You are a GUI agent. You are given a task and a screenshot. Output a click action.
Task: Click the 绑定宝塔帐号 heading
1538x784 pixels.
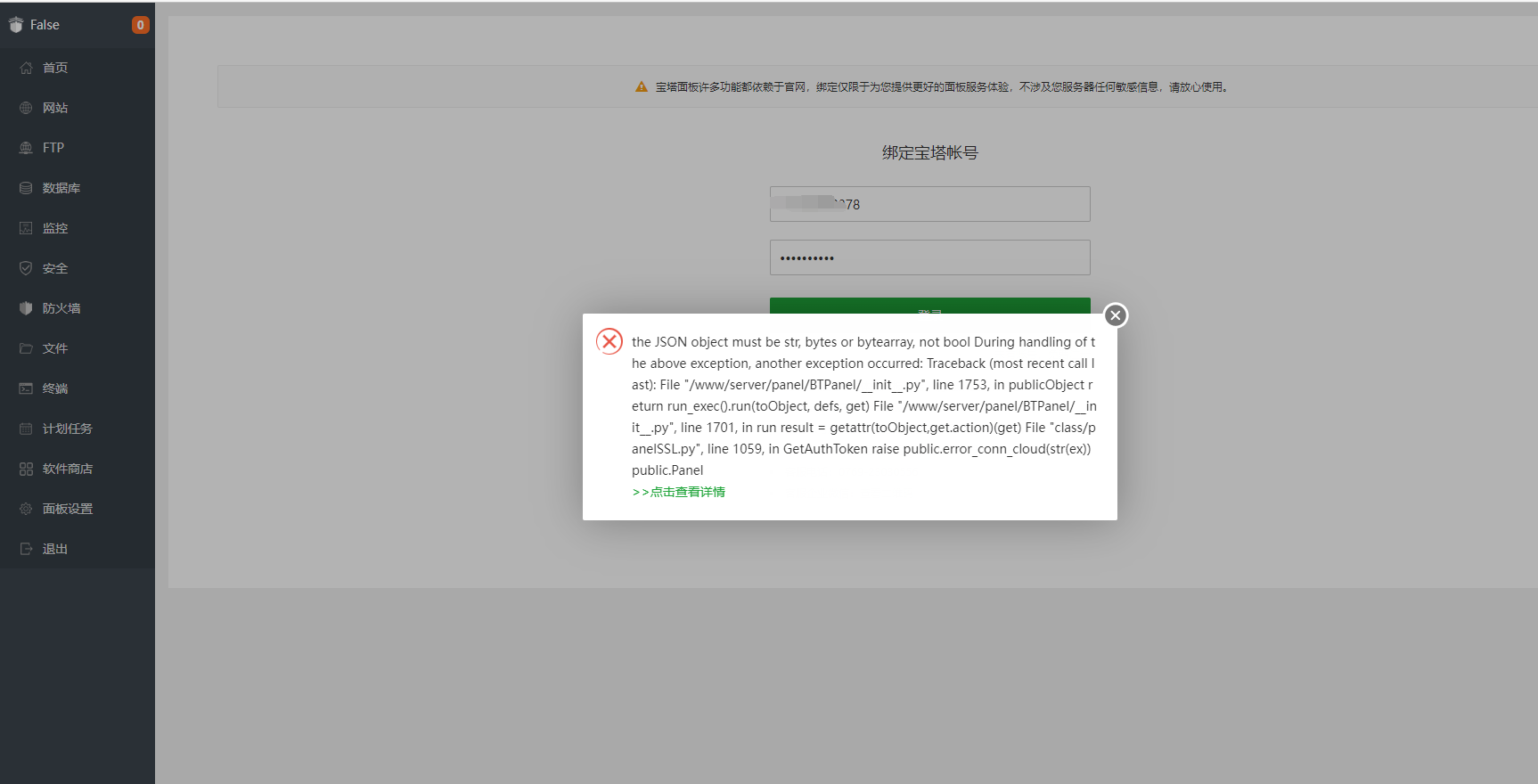930,152
